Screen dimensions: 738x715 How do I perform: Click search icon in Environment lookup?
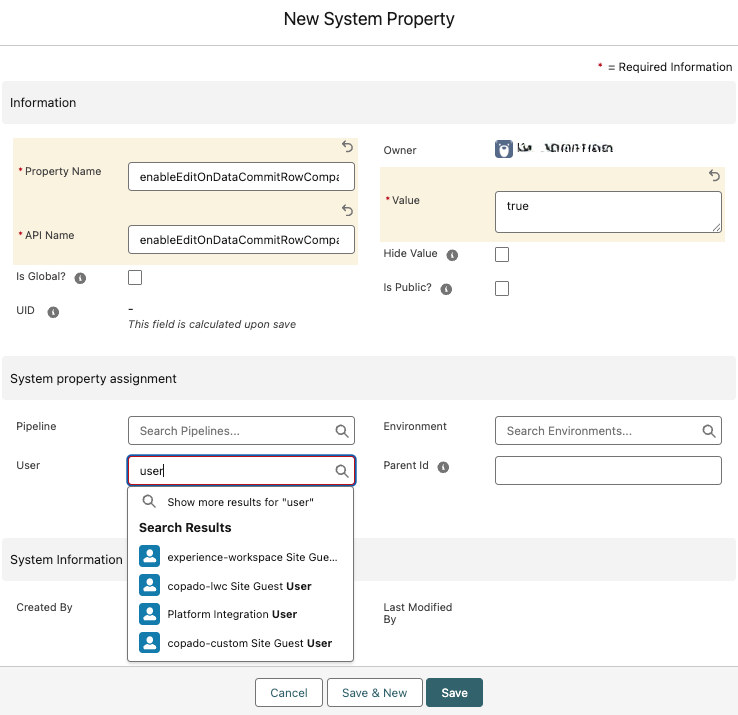tap(709, 431)
